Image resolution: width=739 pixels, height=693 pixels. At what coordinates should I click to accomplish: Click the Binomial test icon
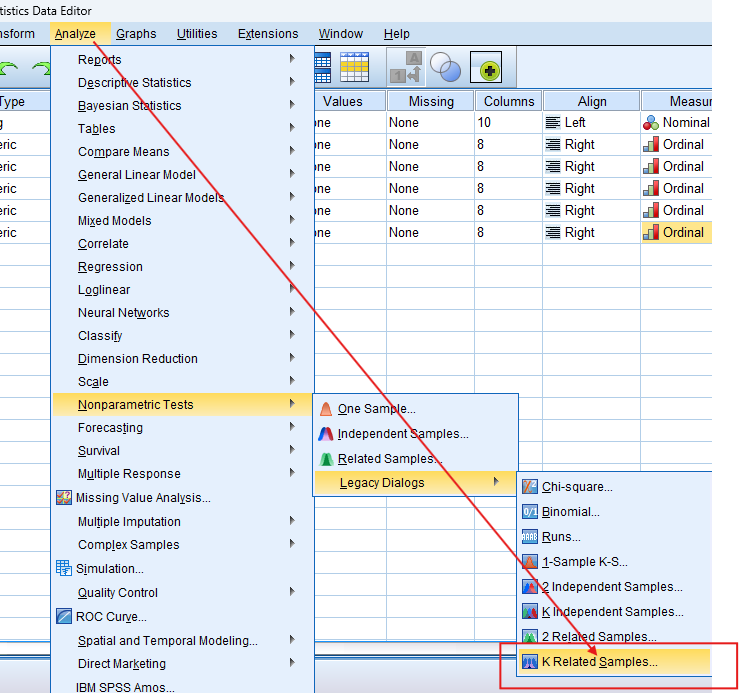(530, 512)
